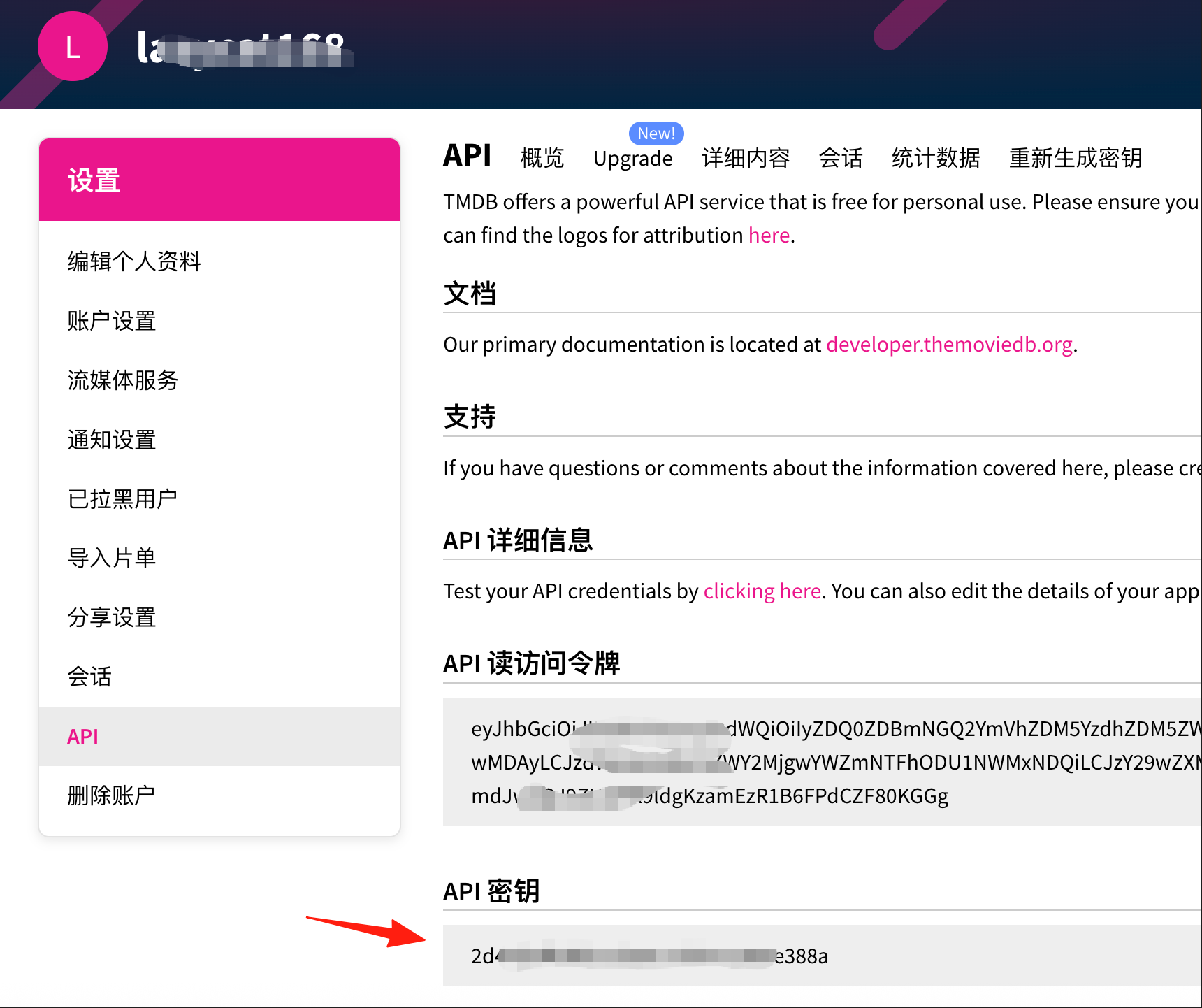Open 导入片单 settings page
The image size is (1202, 1008).
[112, 558]
